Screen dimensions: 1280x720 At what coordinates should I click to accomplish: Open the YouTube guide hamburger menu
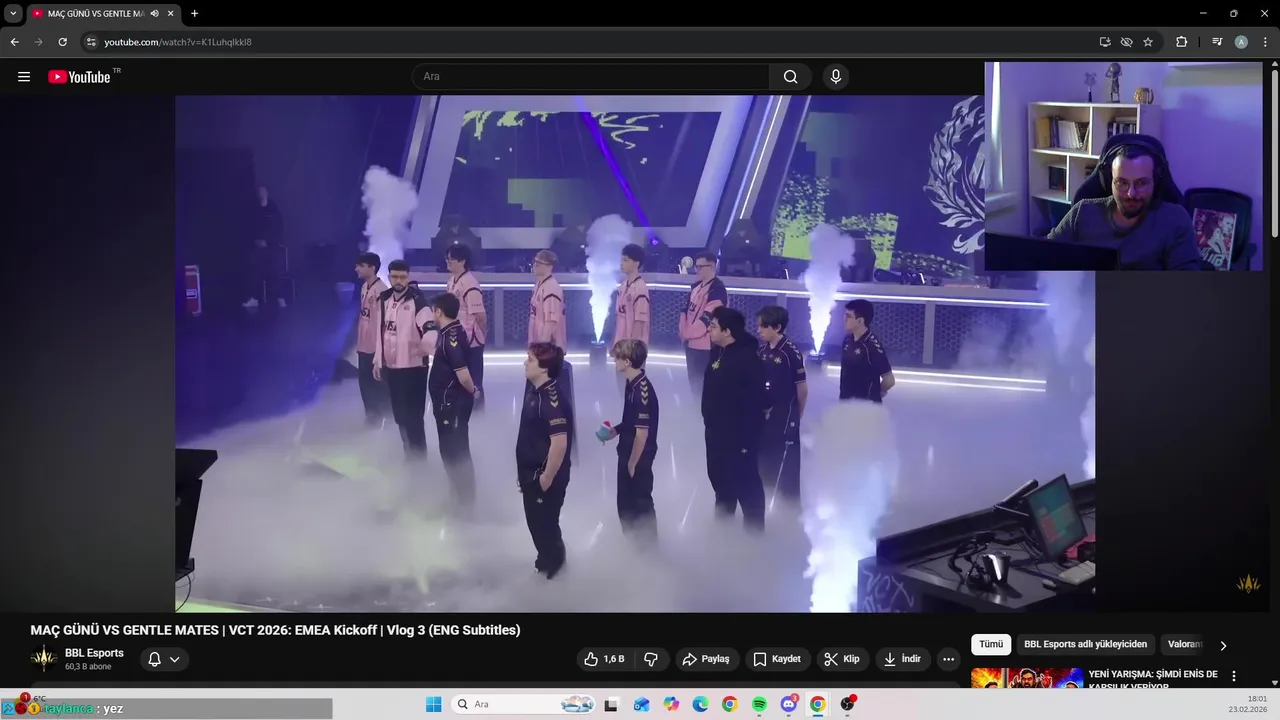(x=24, y=77)
